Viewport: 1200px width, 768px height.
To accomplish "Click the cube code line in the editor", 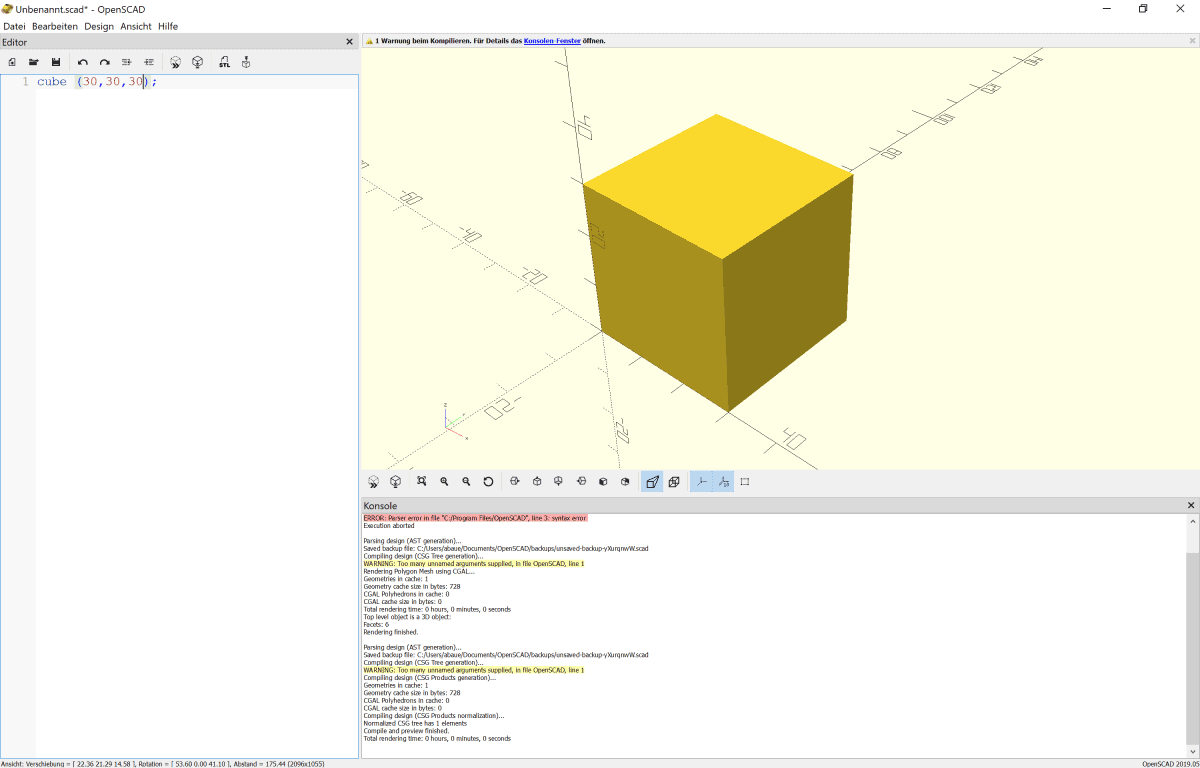I will click(x=97, y=82).
